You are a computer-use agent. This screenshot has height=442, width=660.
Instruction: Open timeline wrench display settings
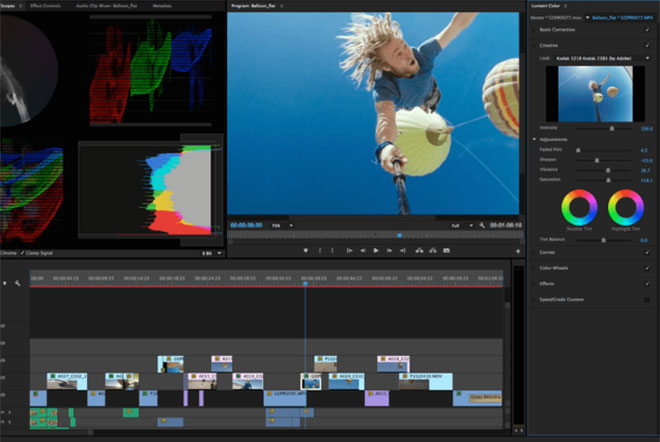click(17, 284)
